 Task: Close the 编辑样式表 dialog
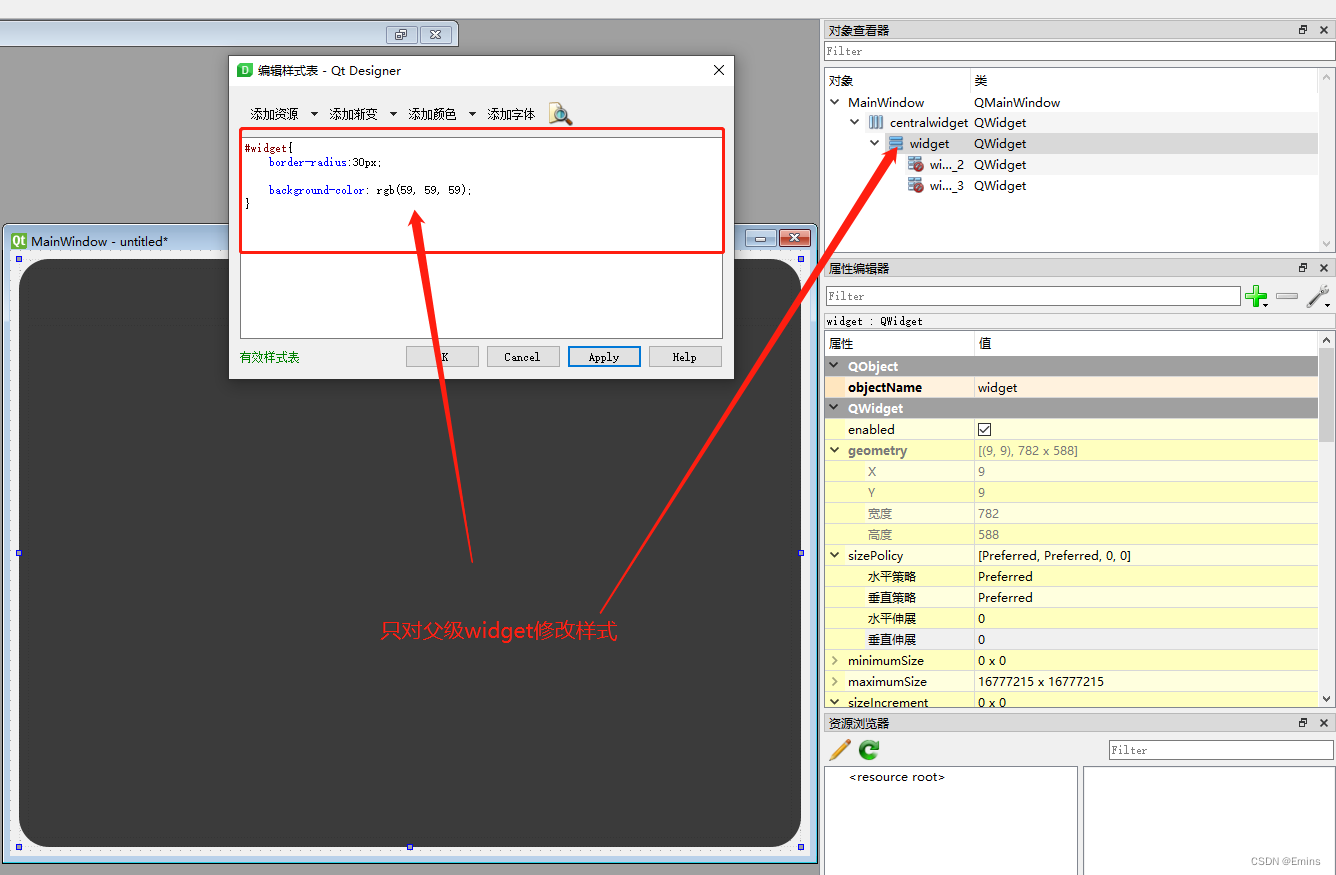tap(718, 70)
